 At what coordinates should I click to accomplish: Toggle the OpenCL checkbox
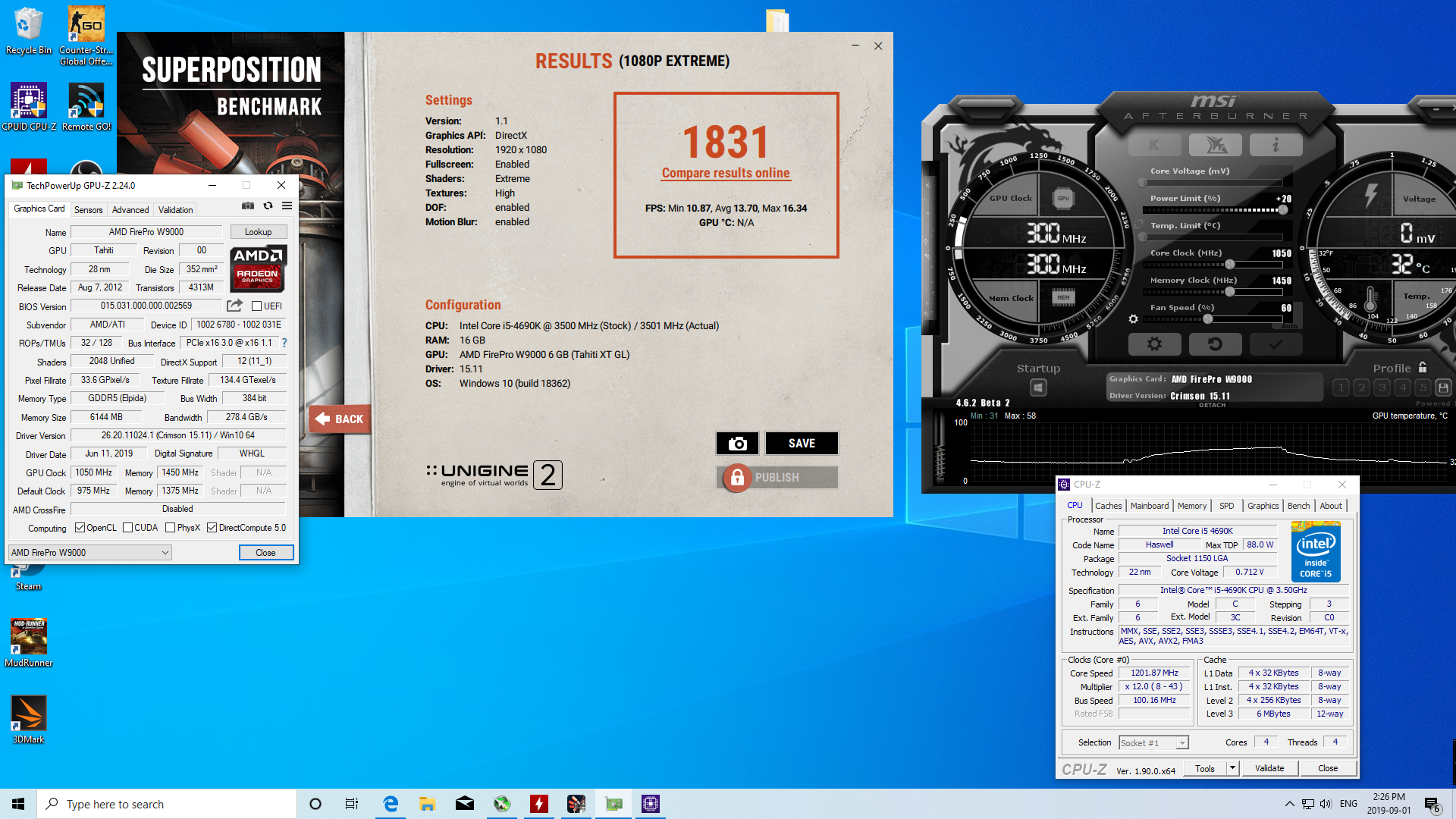[80, 528]
